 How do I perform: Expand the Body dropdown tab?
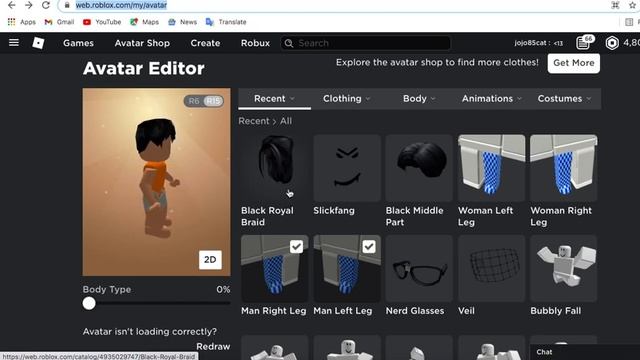pyautogui.click(x=419, y=99)
